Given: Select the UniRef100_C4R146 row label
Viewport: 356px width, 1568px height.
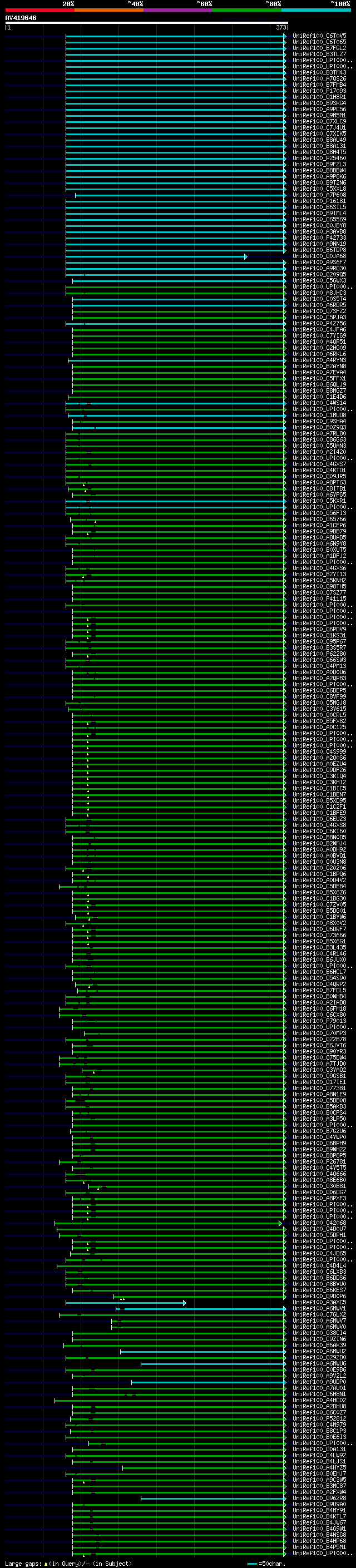Looking at the screenshot, I should pyautogui.click(x=319, y=953).
